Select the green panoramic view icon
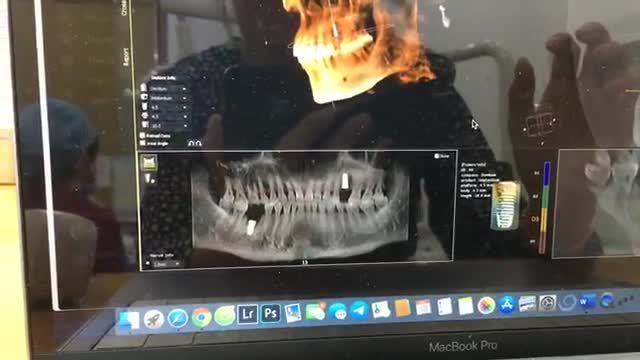 coord(149,163)
